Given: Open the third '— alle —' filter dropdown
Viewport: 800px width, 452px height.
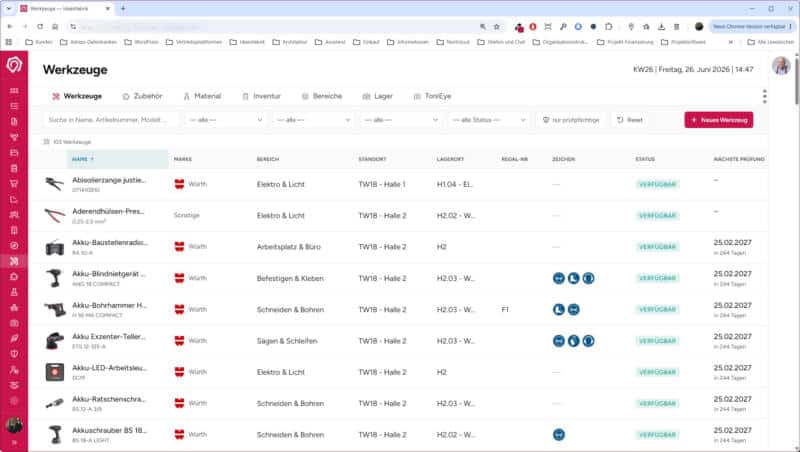Looking at the screenshot, I should click(401, 120).
